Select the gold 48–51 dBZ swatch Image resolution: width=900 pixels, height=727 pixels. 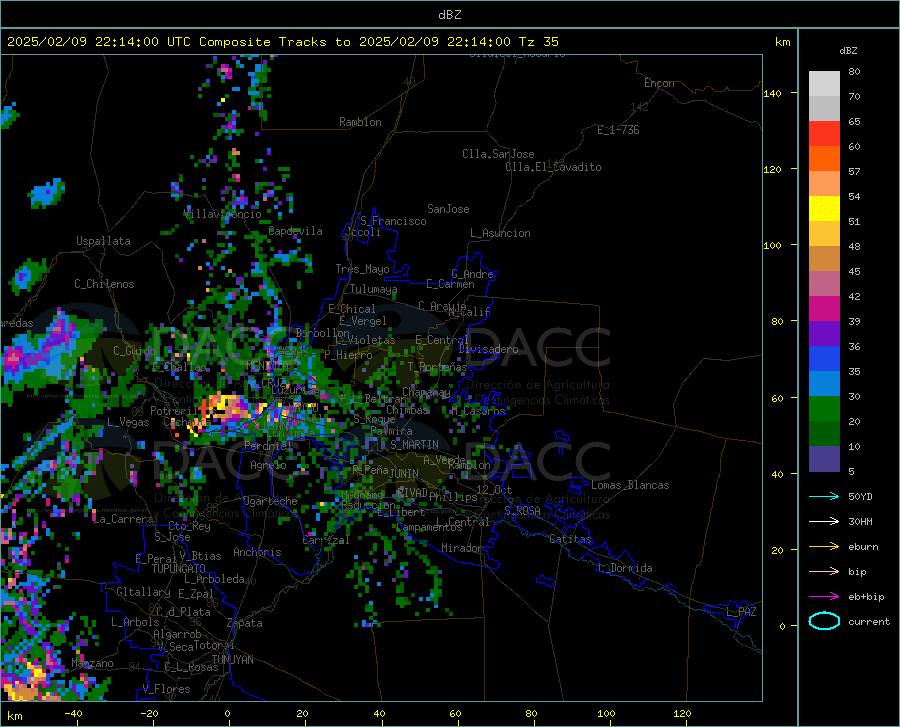tap(824, 234)
